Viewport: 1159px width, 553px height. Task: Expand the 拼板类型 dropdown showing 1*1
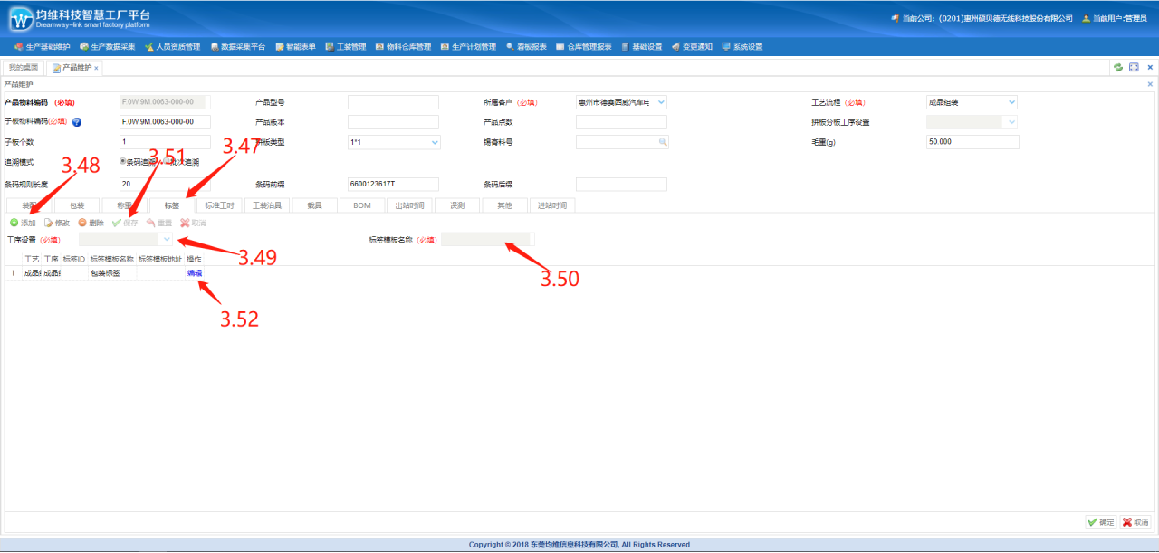point(434,142)
